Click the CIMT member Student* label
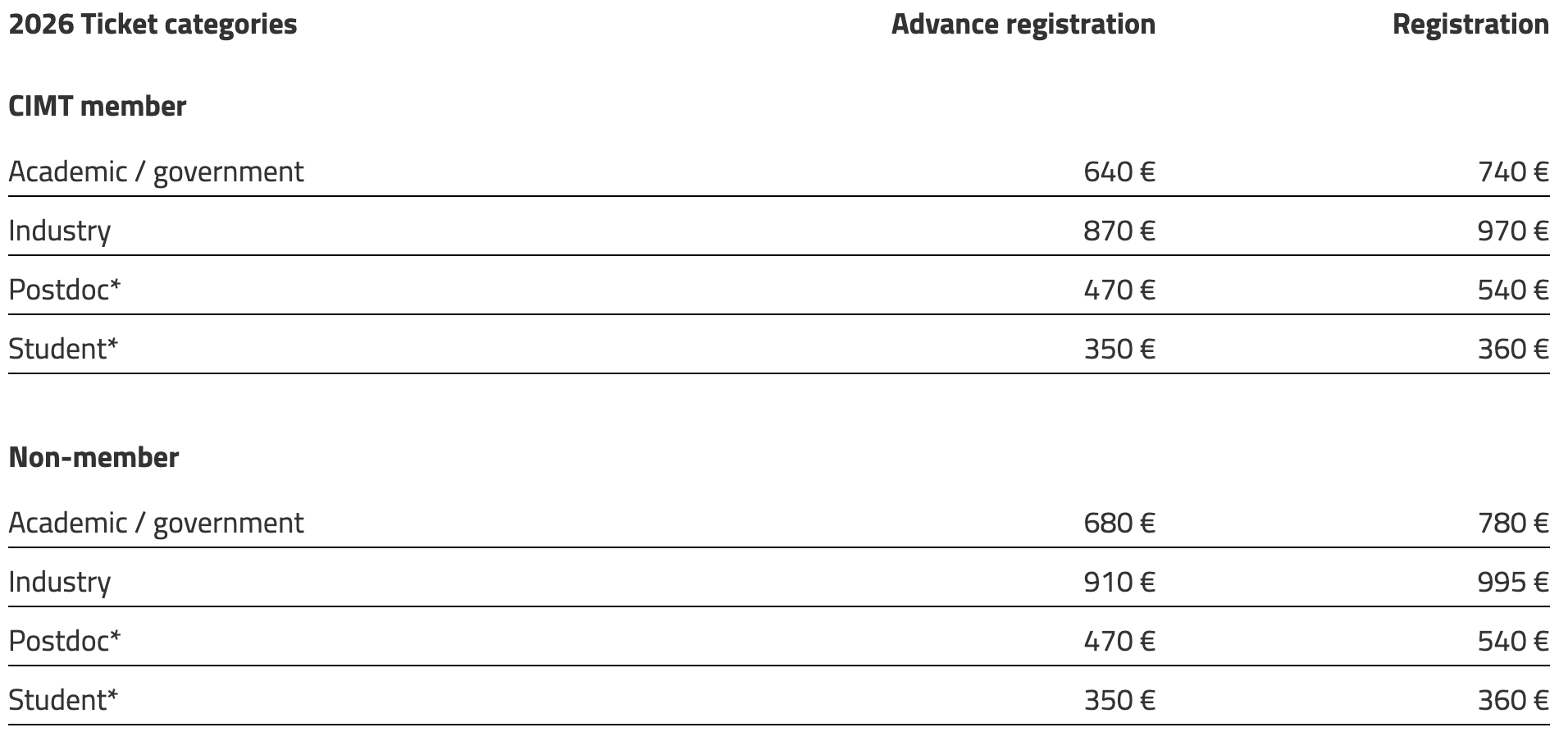This screenshot has width=1568, height=732. point(63,350)
